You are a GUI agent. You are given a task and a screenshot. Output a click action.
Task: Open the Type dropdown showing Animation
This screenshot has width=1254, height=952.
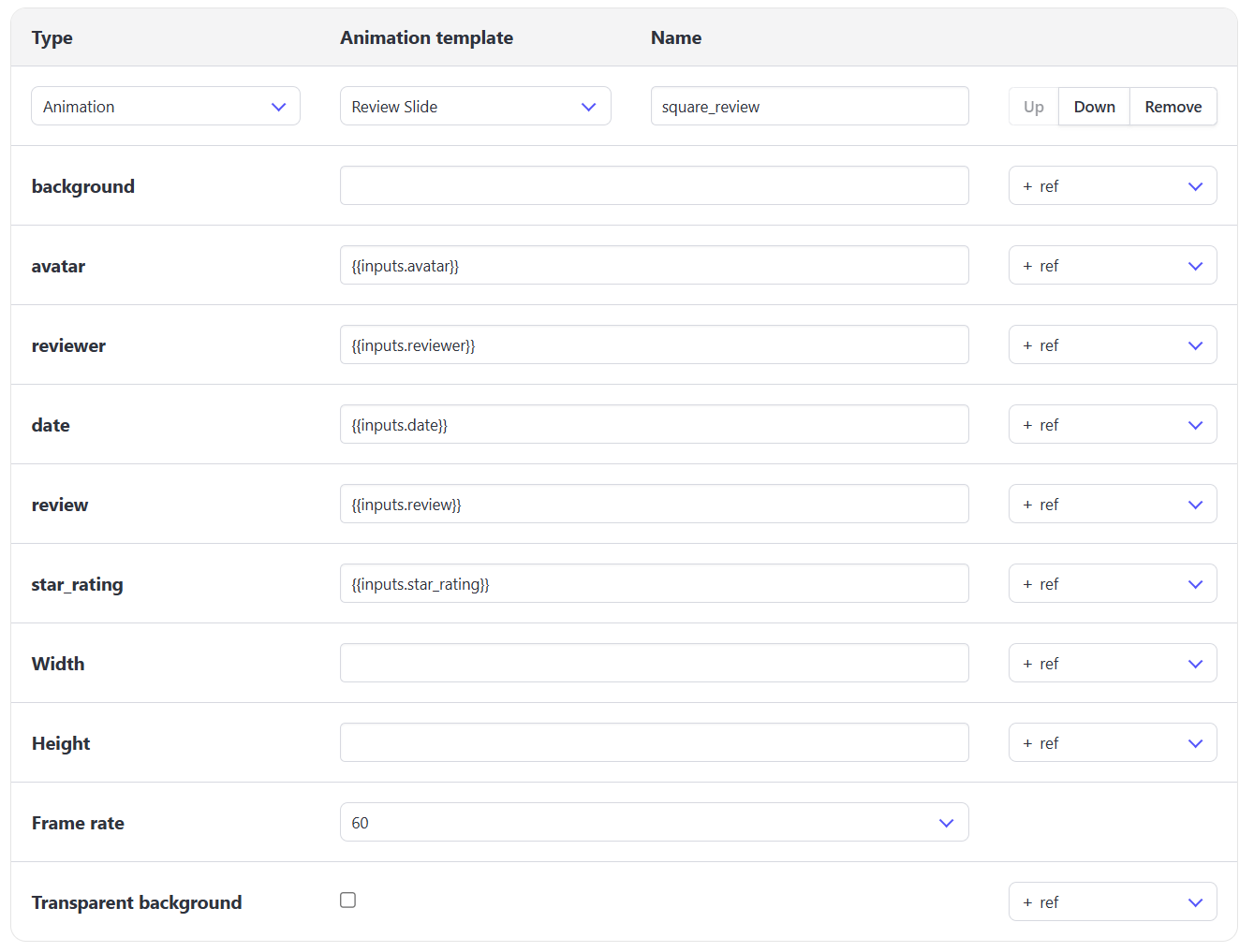coord(166,106)
